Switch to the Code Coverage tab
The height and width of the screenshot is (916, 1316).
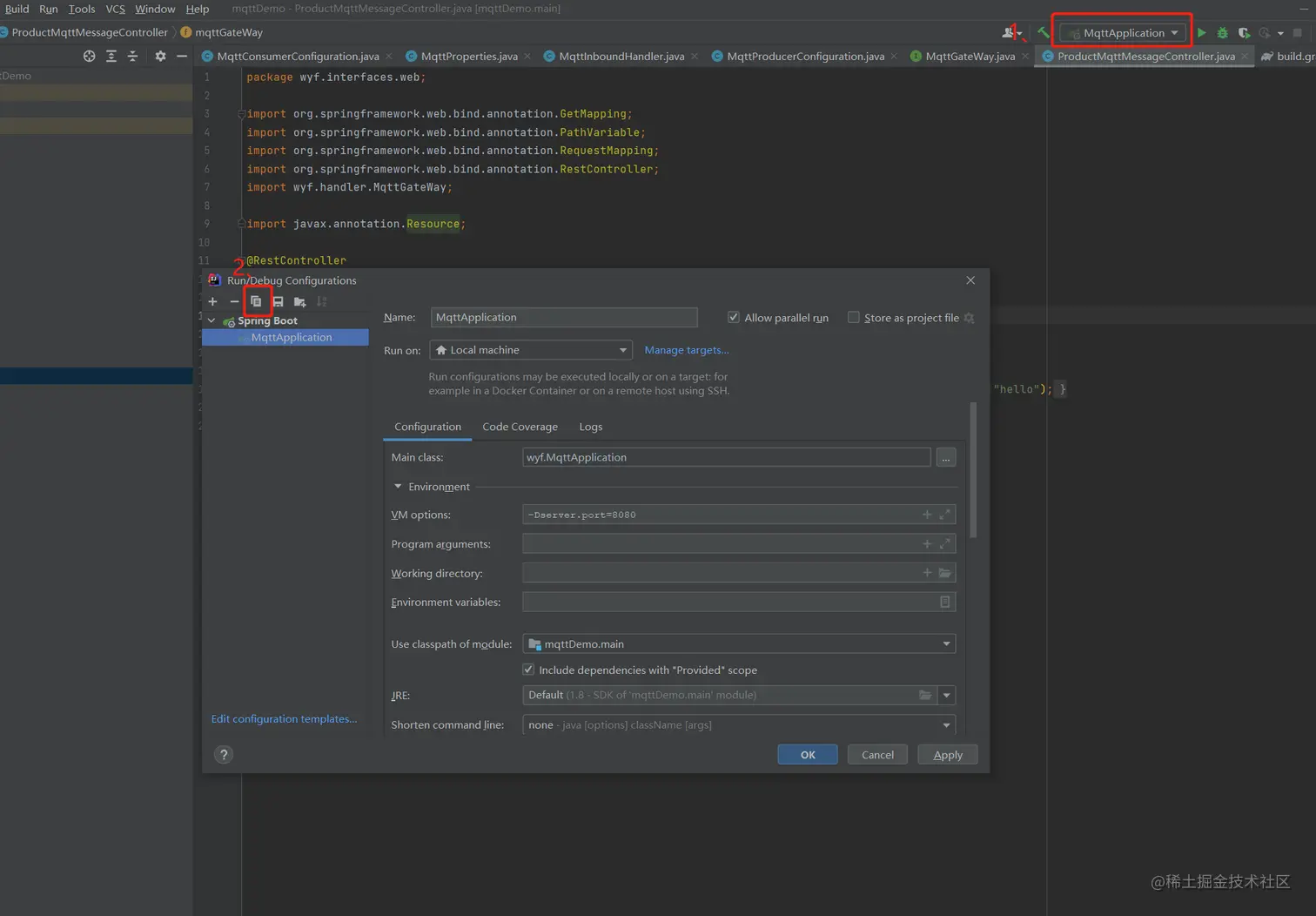pyautogui.click(x=520, y=427)
